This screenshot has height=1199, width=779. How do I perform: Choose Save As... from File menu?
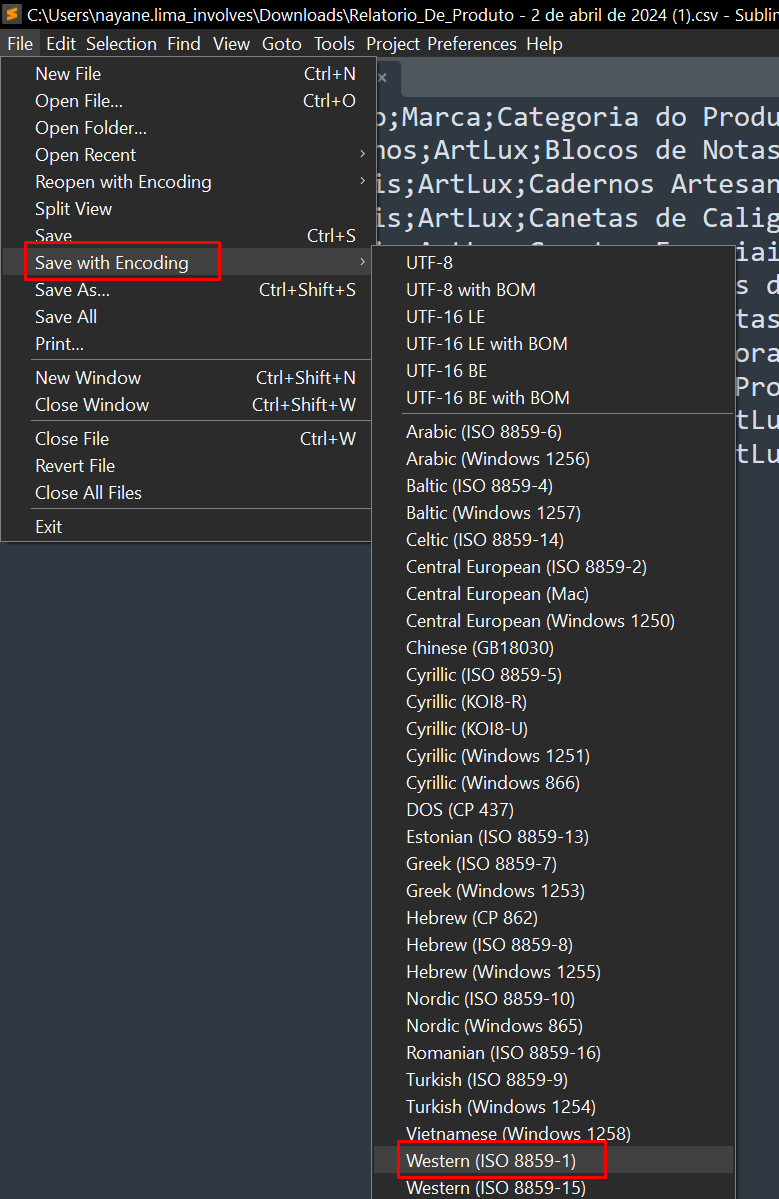point(72,290)
